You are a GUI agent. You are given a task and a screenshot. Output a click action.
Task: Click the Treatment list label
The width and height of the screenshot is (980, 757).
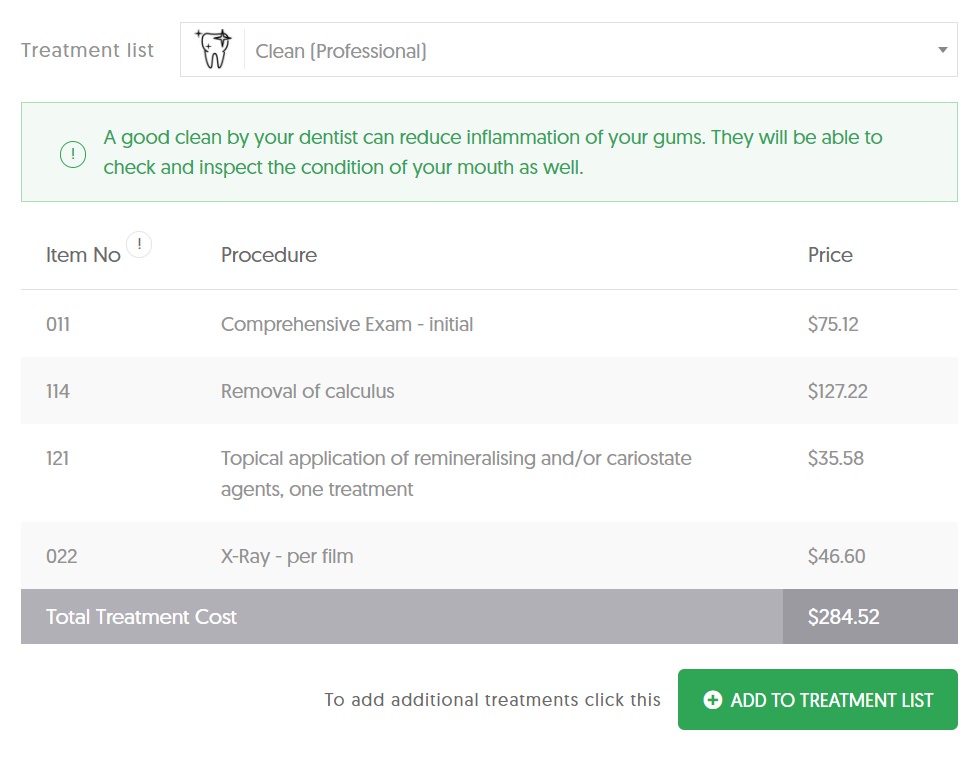88,50
